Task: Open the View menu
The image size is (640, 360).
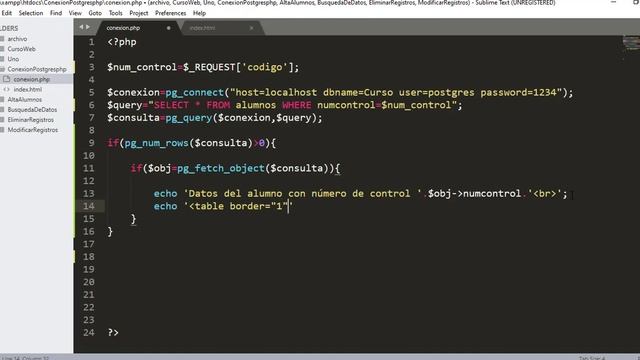Action: pyautogui.click(x=75, y=13)
